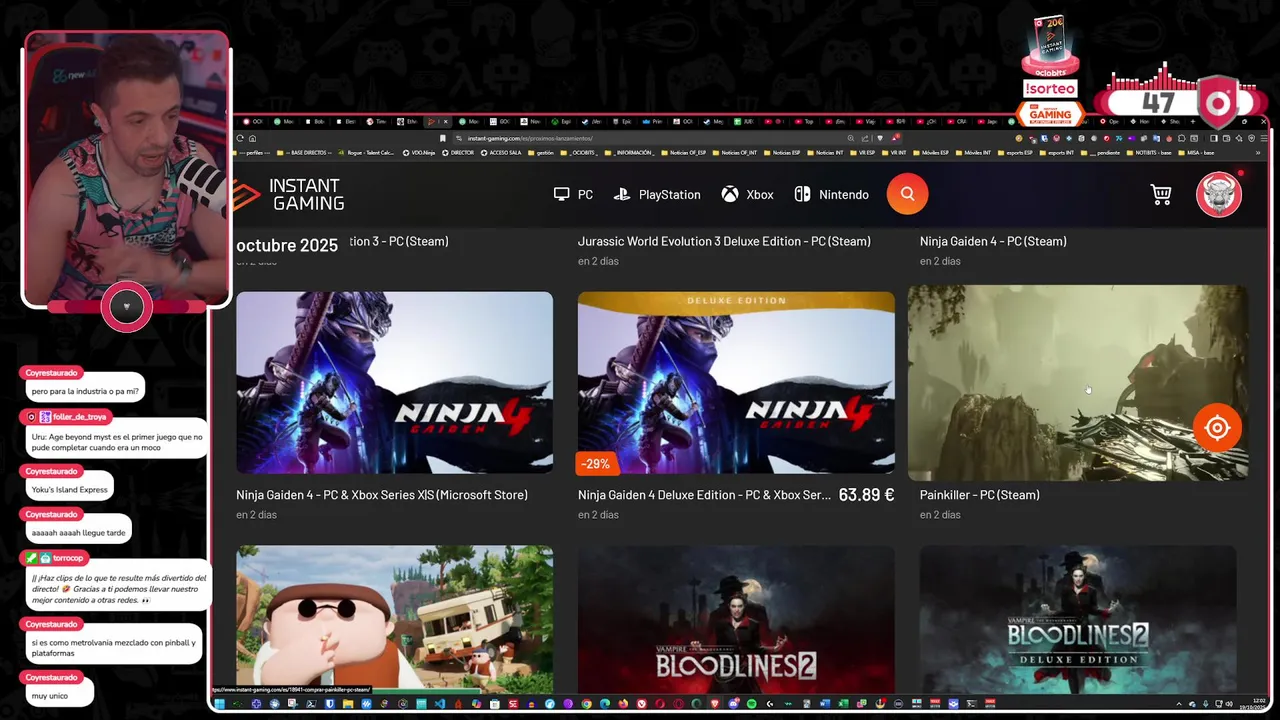This screenshot has height=720, width=1280.
Task: Open the browser sidebar panel icon
Action: (1214, 138)
